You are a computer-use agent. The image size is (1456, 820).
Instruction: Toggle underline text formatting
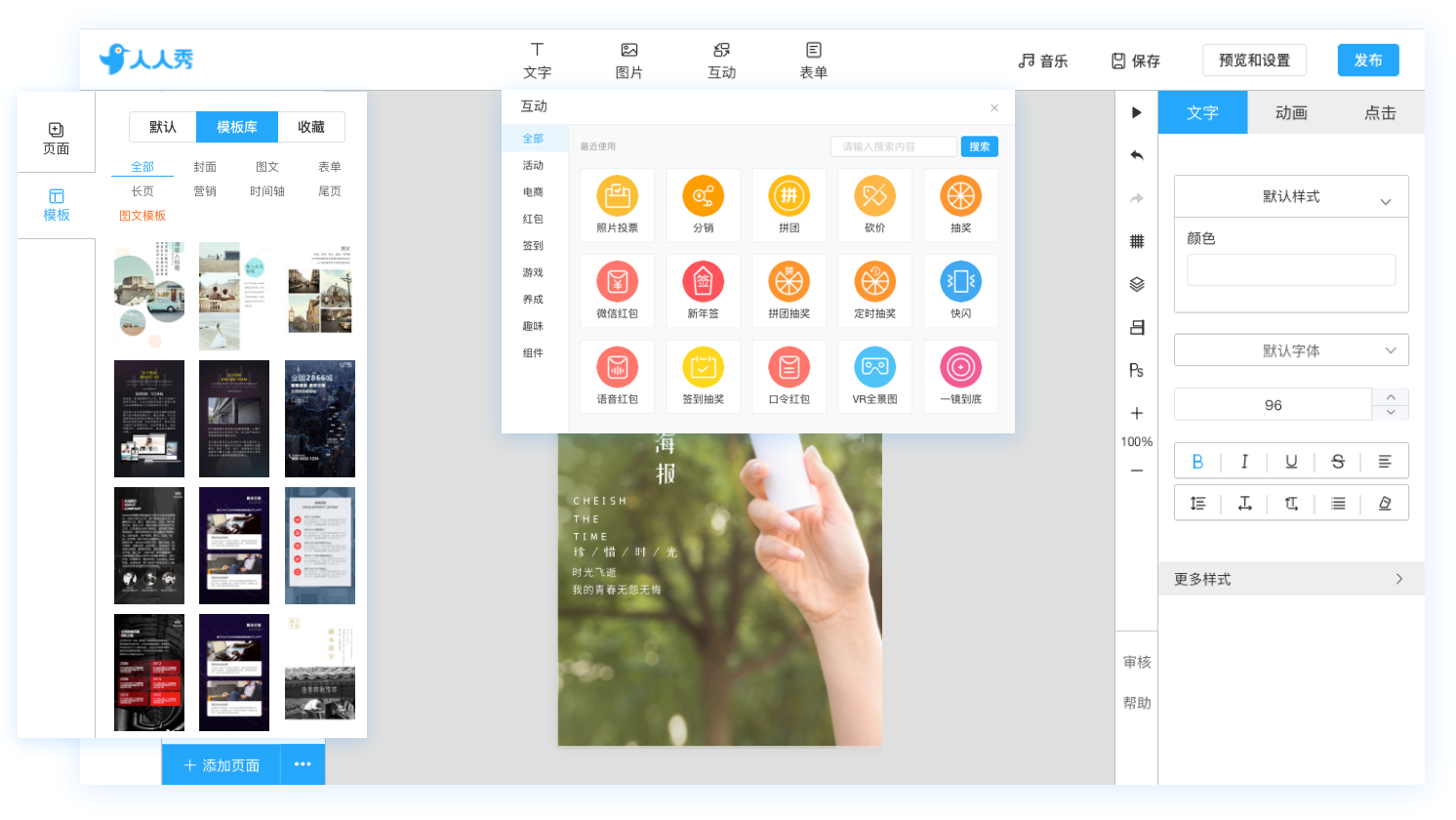(1291, 462)
